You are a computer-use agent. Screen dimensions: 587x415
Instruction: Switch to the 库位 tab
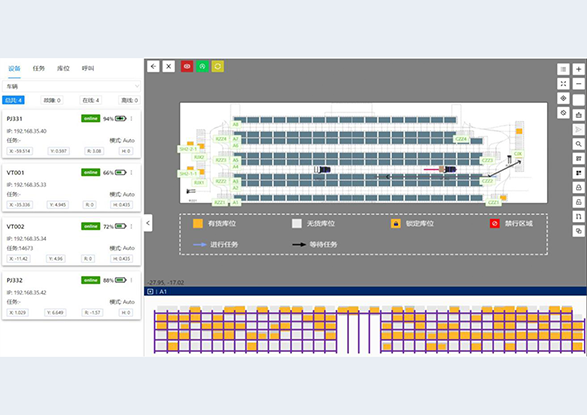(63, 68)
